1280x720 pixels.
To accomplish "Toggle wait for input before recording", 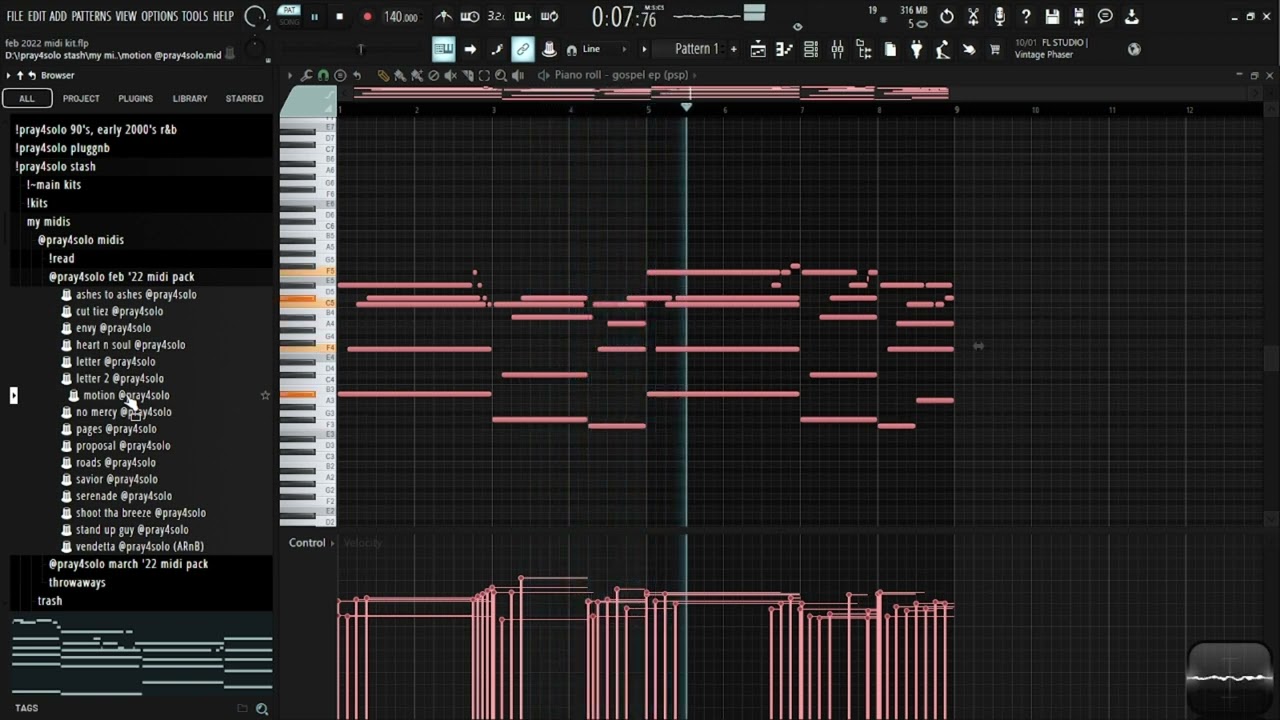I will [x=470, y=17].
